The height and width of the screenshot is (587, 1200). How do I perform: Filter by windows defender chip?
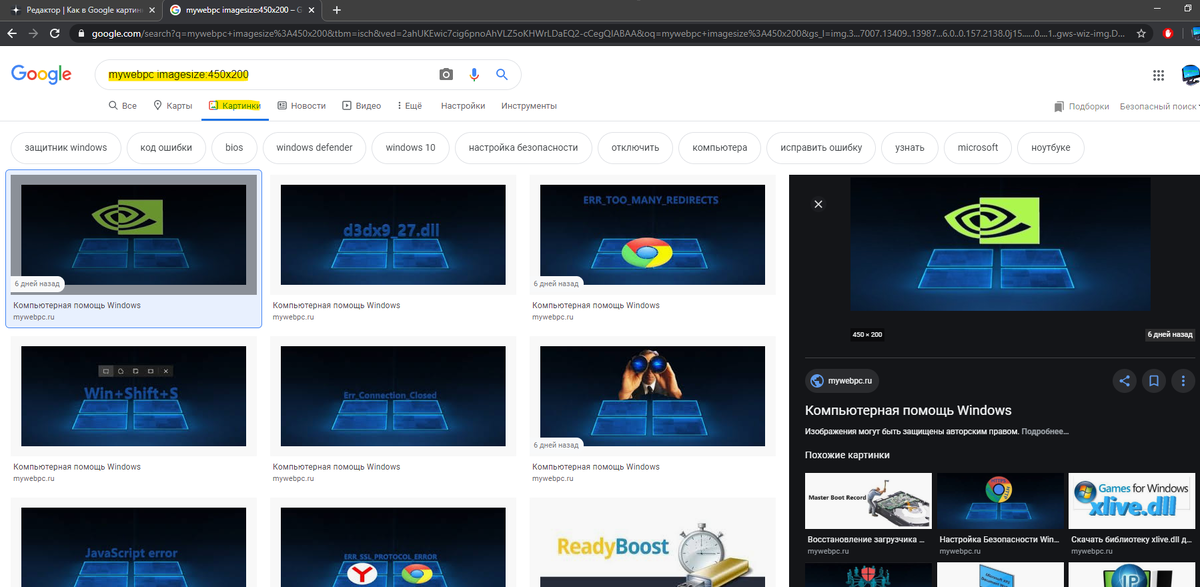314,148
